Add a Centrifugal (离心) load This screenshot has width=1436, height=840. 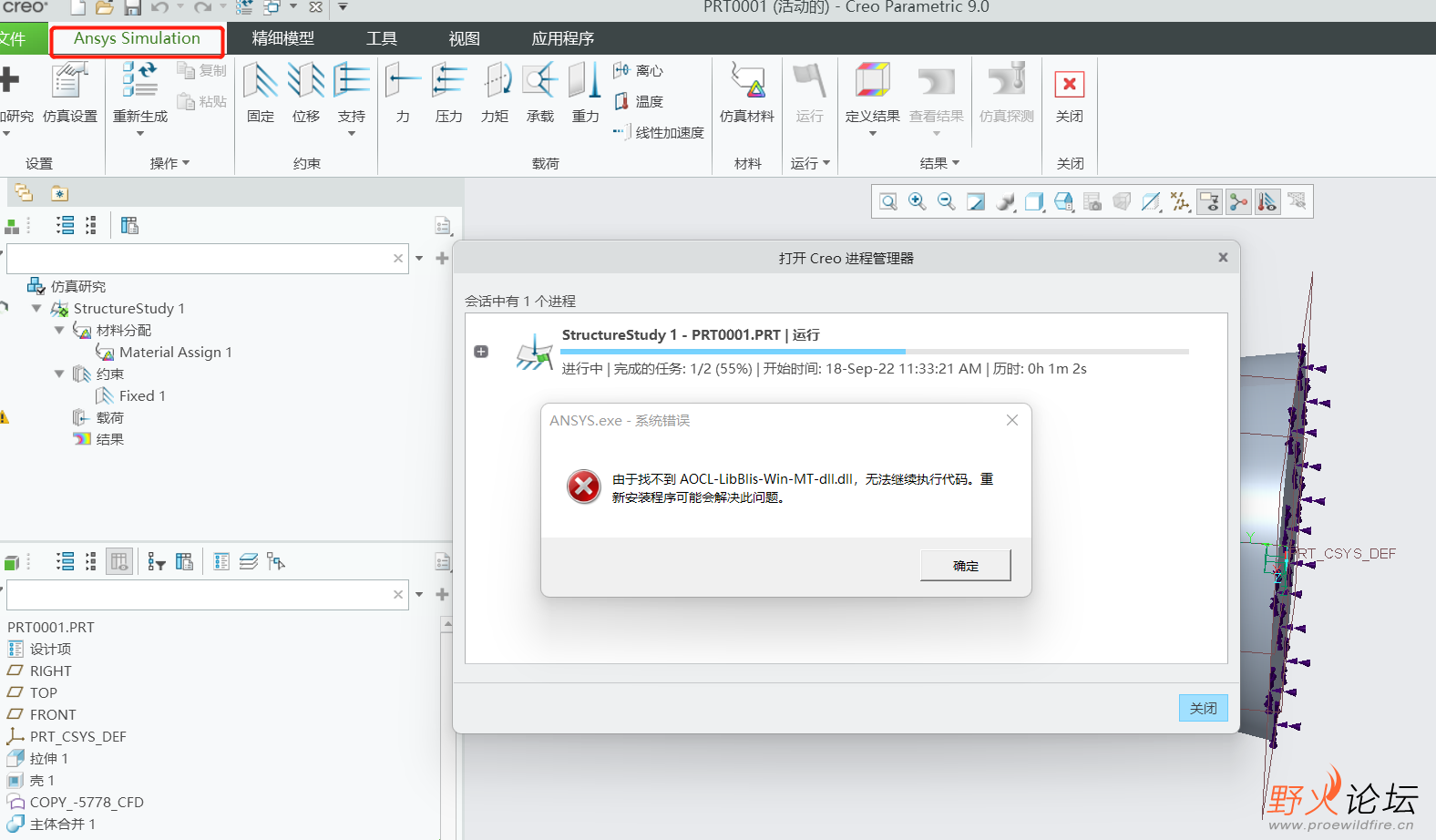(x=639, y=70)
